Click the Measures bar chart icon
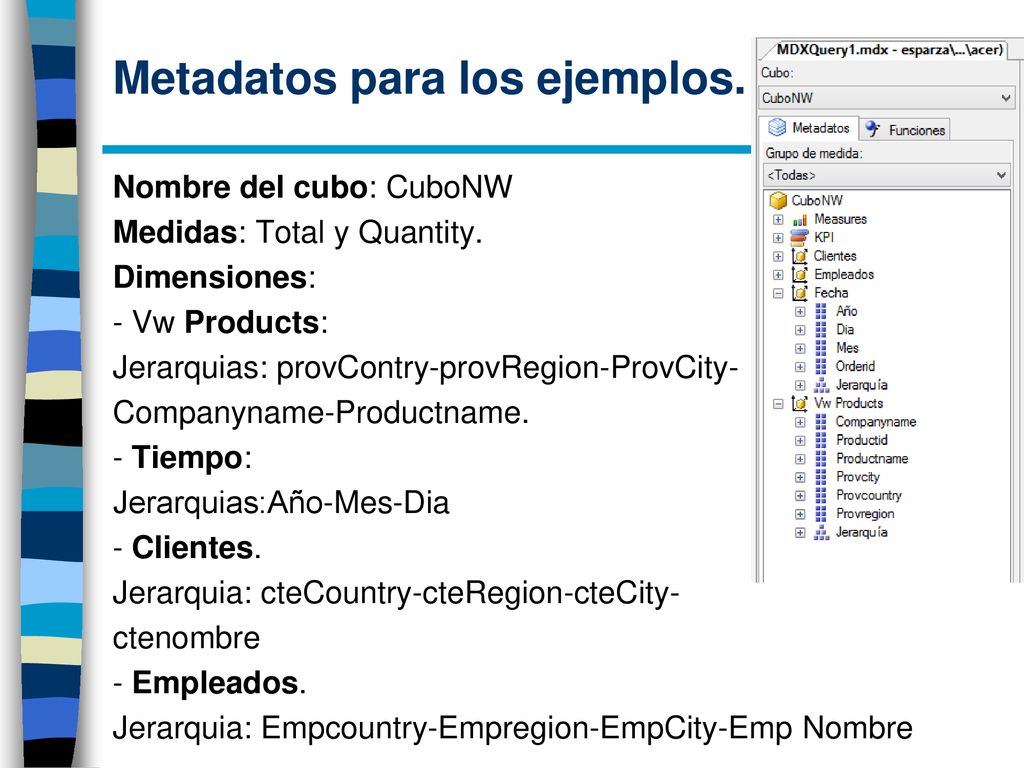 click(800, 220)
